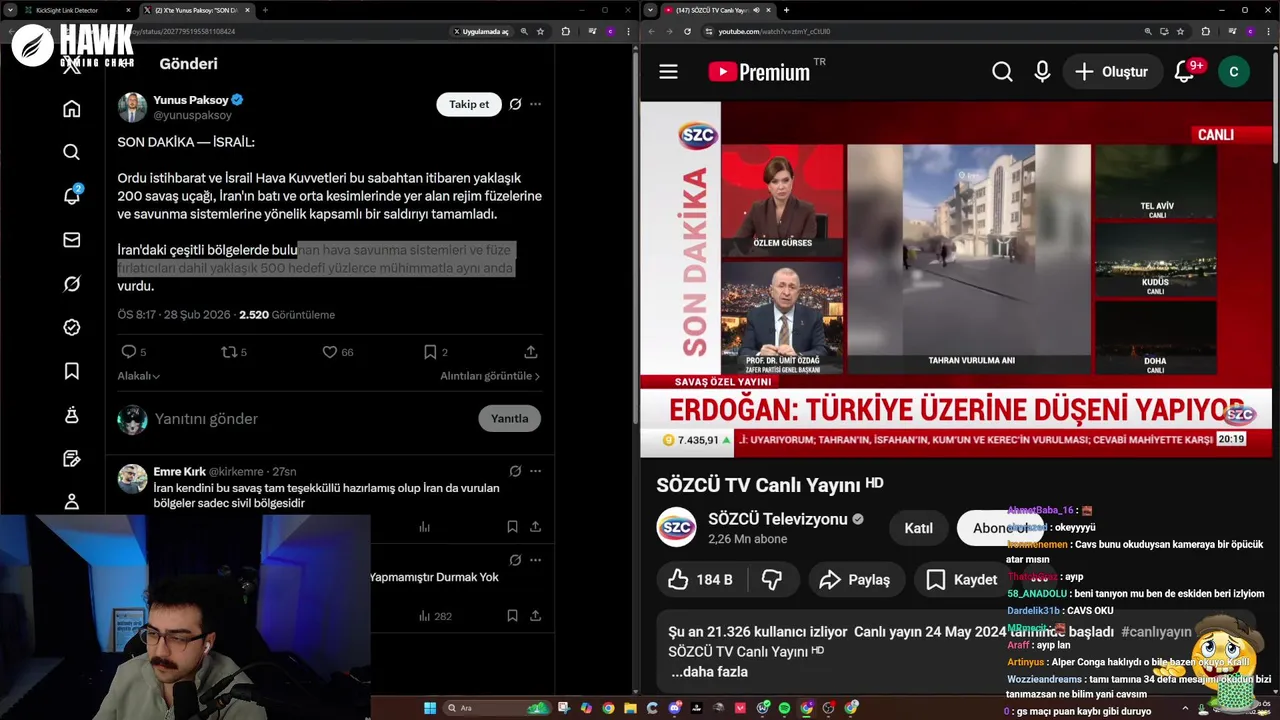
Task: Open Grok icon in X sidebar
Action: (x=71, y=284)
